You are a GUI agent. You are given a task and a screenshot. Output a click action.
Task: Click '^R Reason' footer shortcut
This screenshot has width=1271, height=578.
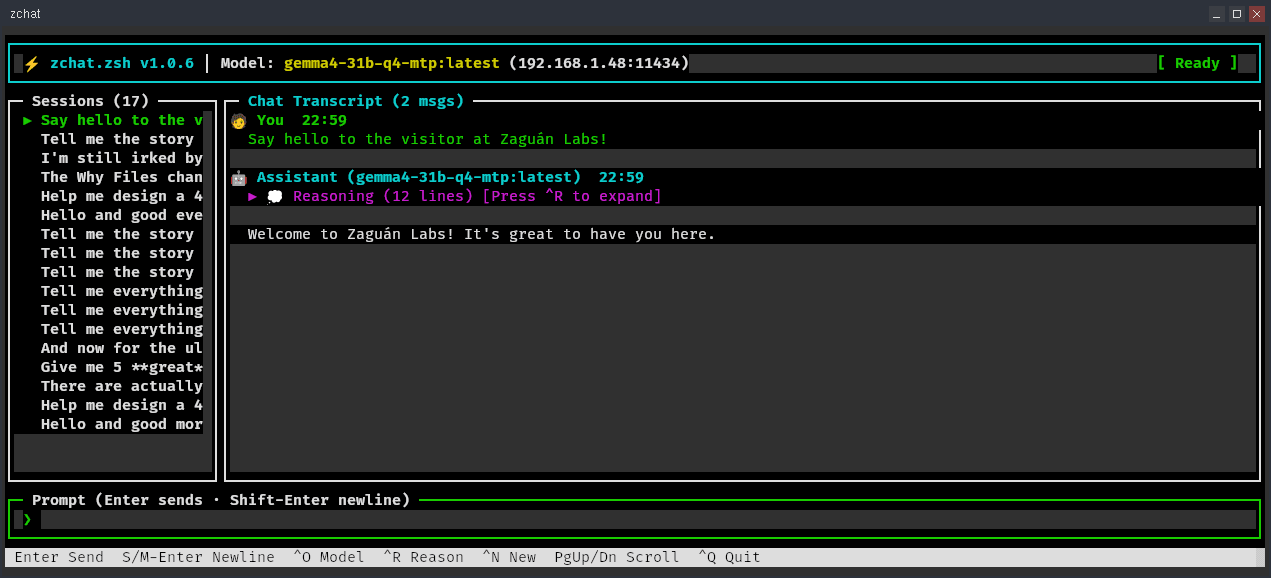click(x=423, y=557)
